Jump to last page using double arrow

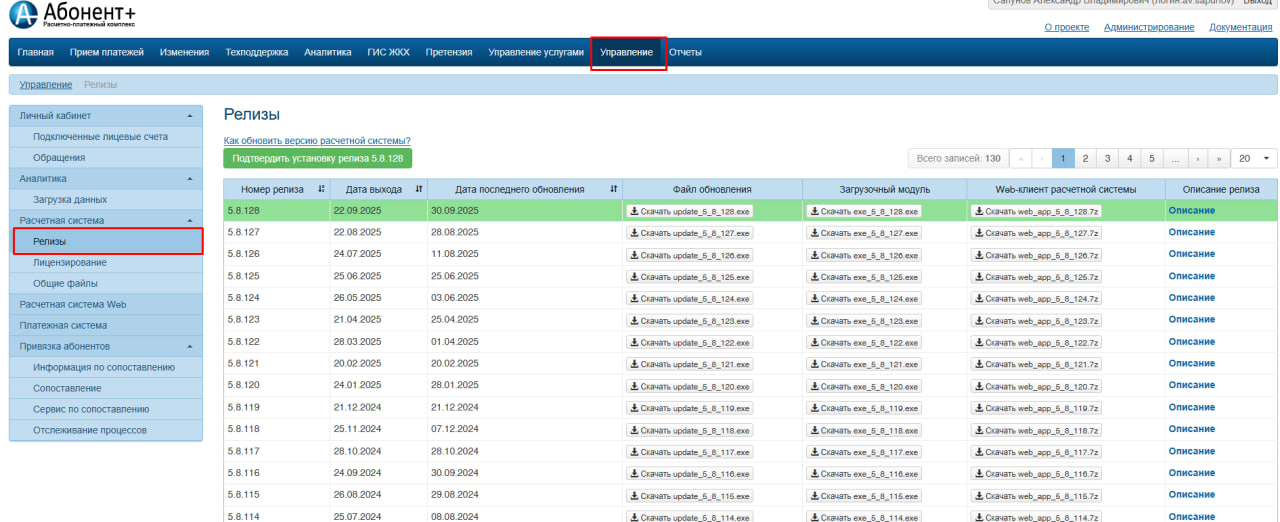pyautogui.click(x=1219, y=159)
